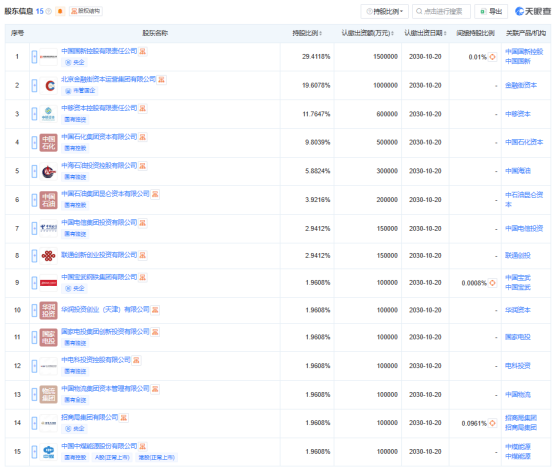
Task: Click the 国家电投 logo thumbnail
Action: 48,338
